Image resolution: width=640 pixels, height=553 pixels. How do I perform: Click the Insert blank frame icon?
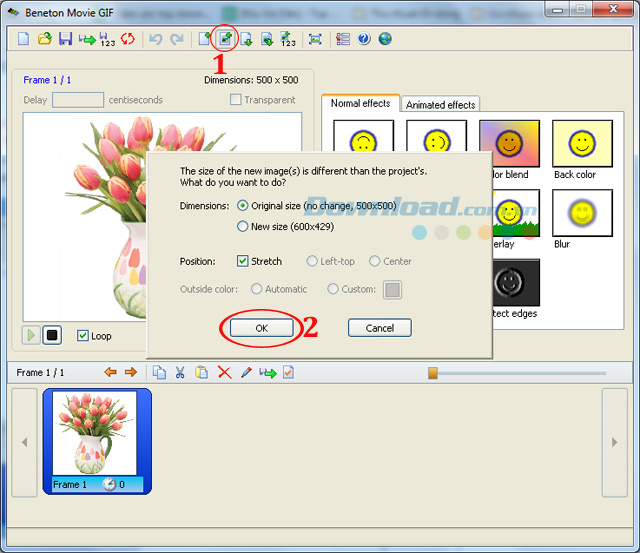204,39
